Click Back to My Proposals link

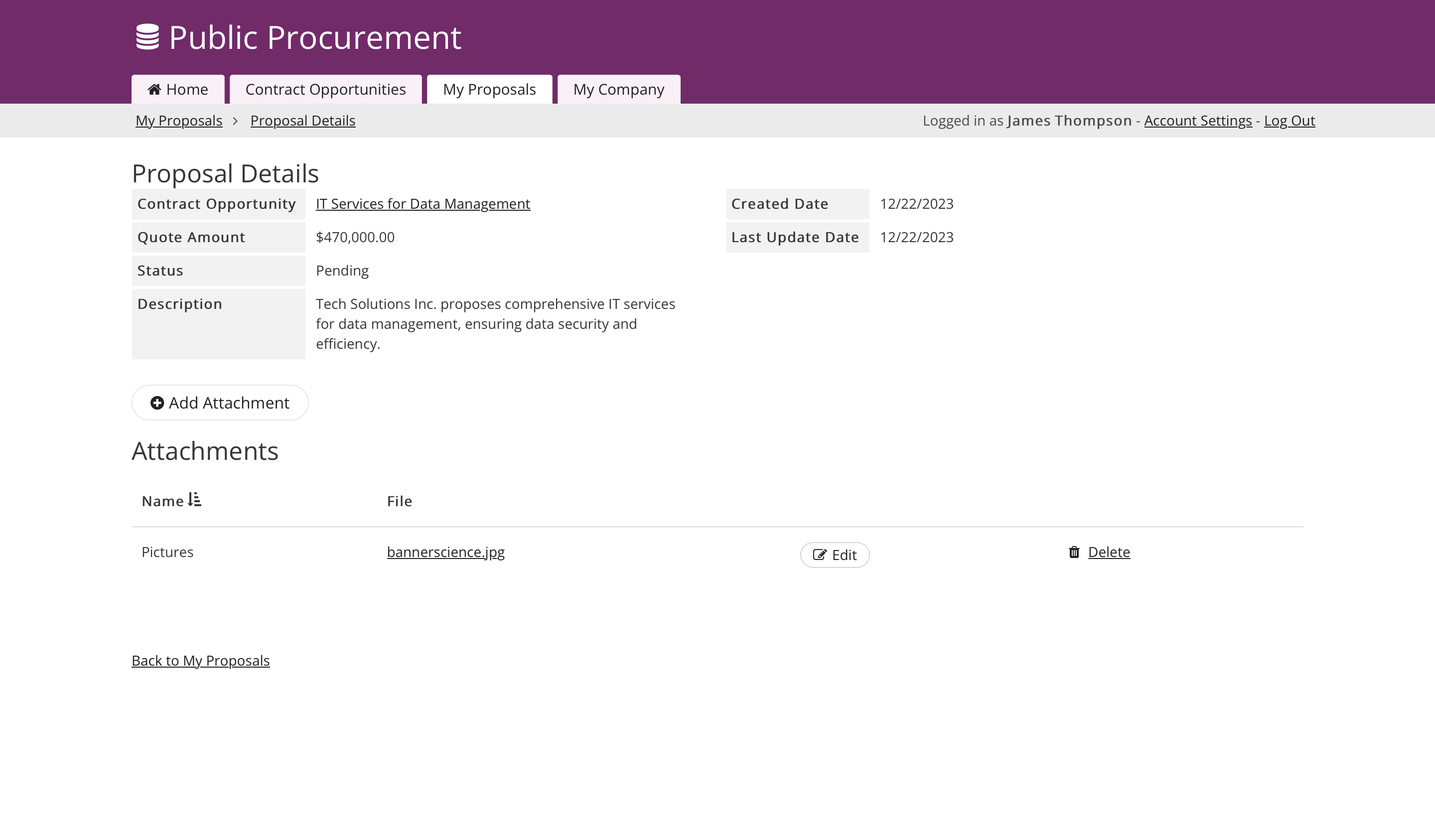point(200,661)
